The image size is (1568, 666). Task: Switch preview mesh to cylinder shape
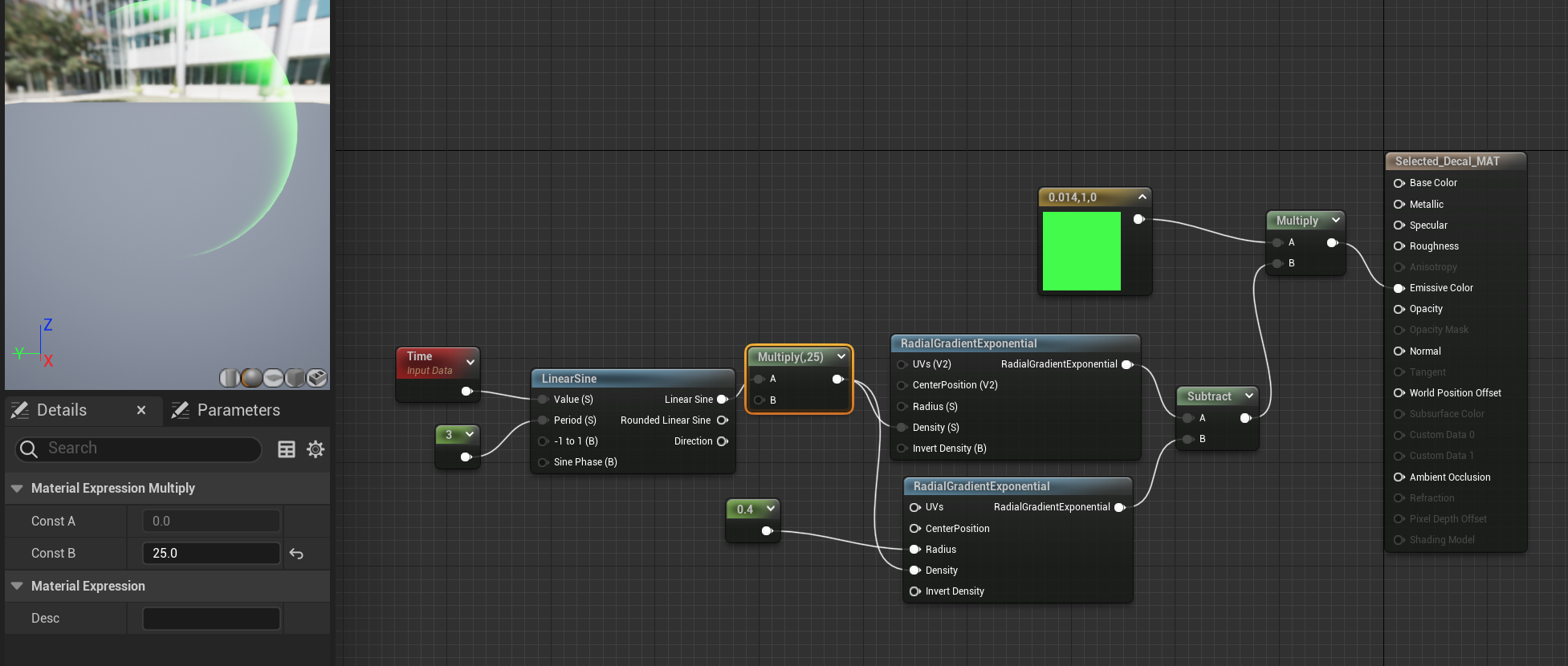230,378
